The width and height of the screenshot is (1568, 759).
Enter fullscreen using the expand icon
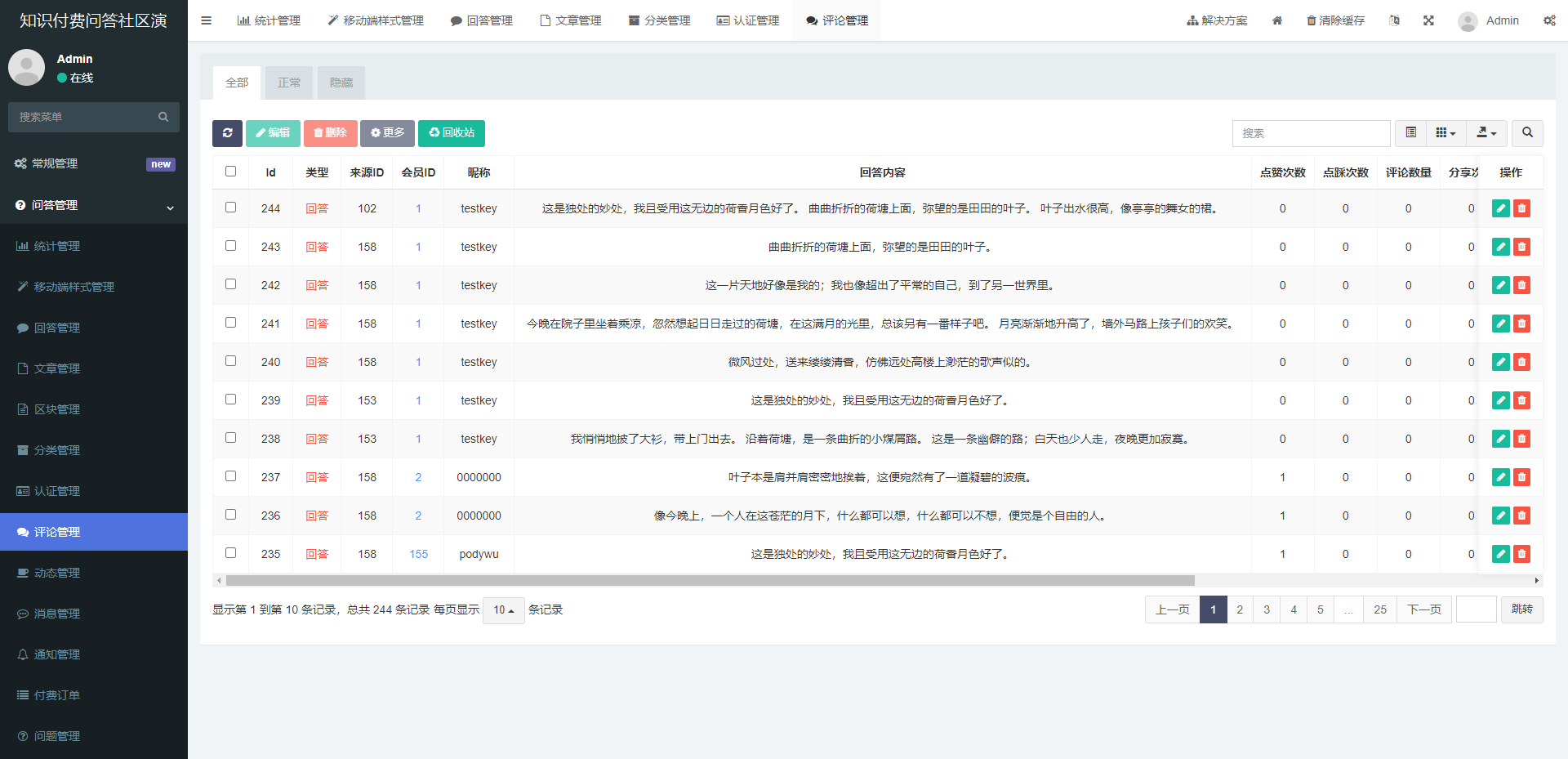pyautogui.click(x=1428, y=20)
